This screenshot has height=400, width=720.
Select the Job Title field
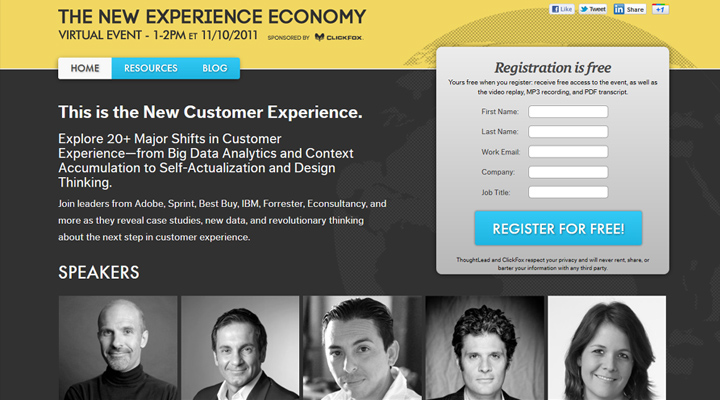[x=568, y=192]
